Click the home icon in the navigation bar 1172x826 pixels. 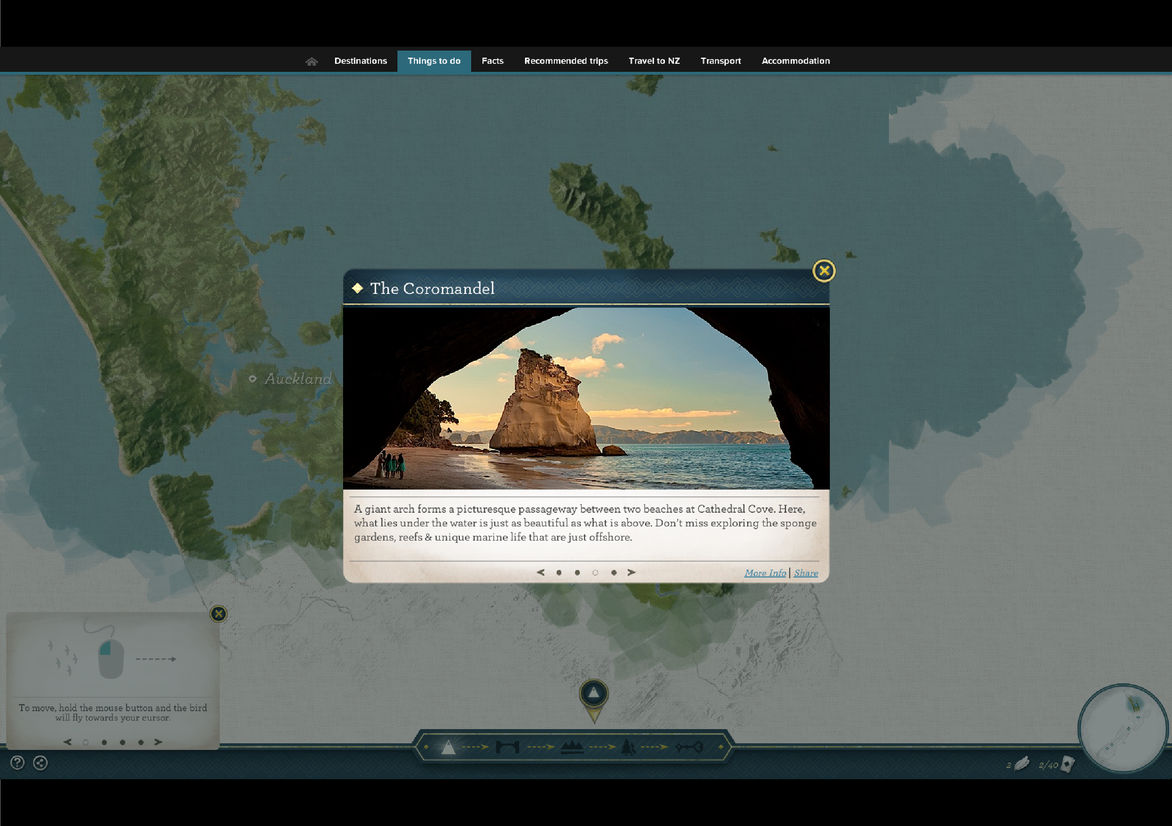pos(312,61)
